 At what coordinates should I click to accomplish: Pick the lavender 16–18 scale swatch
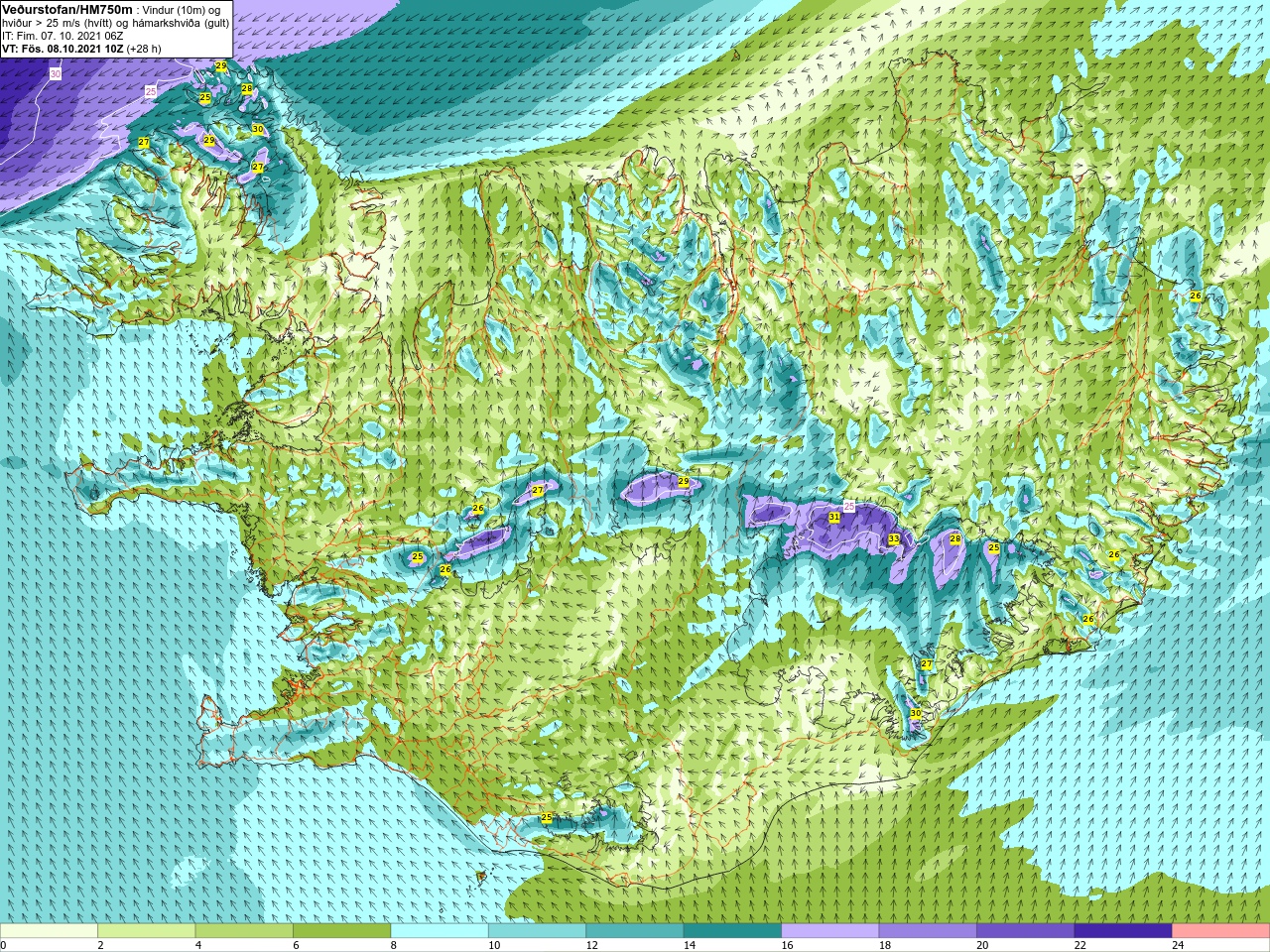[830, 931]
